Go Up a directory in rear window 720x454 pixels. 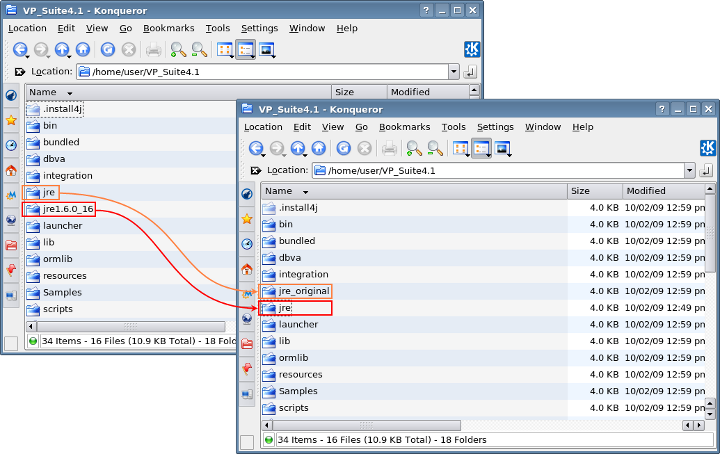point(62,50)
